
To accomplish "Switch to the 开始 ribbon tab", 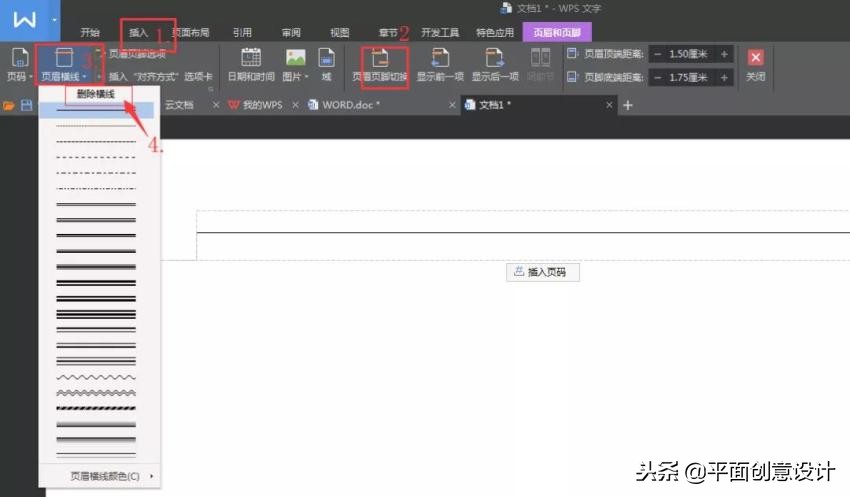I will (90, 33).
